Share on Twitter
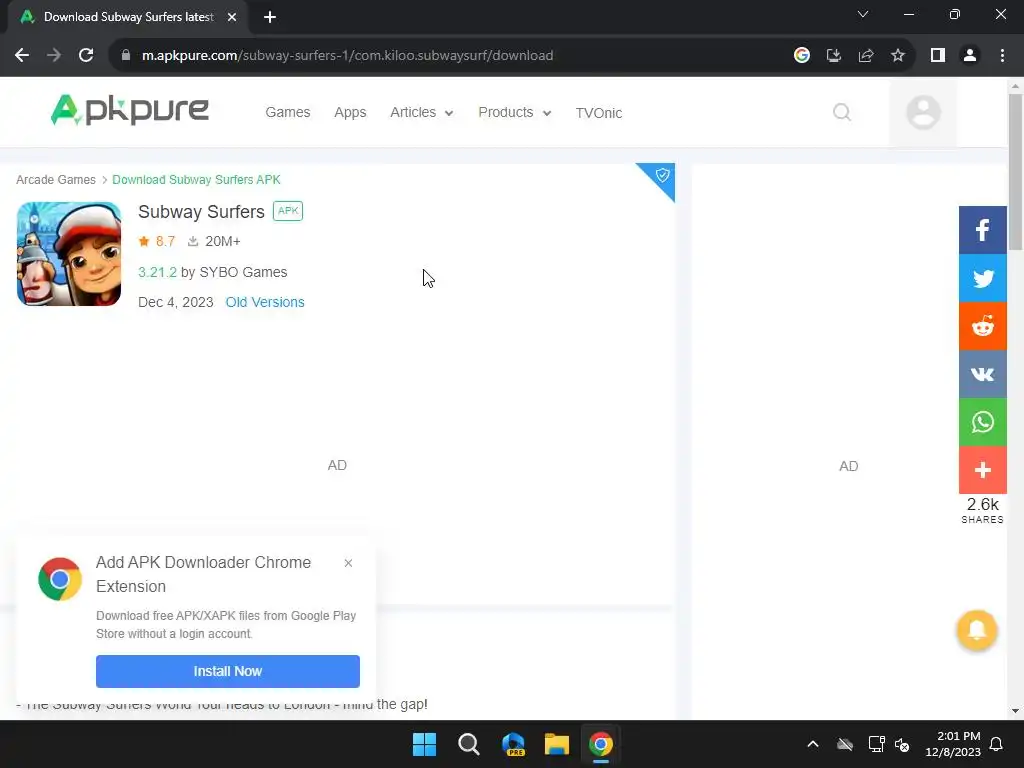1024x768 pixels. (982, 278)
